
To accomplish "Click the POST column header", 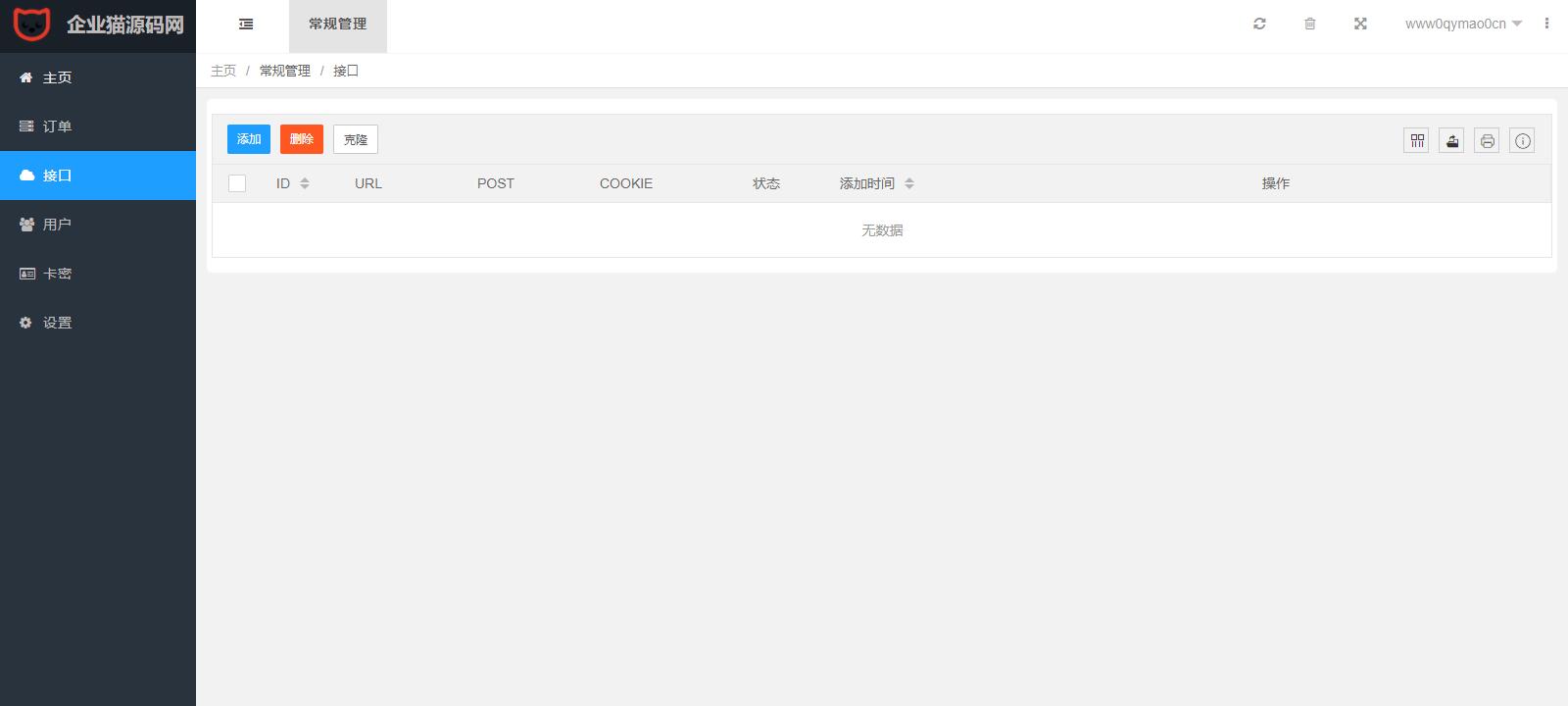I will [496, 183].
